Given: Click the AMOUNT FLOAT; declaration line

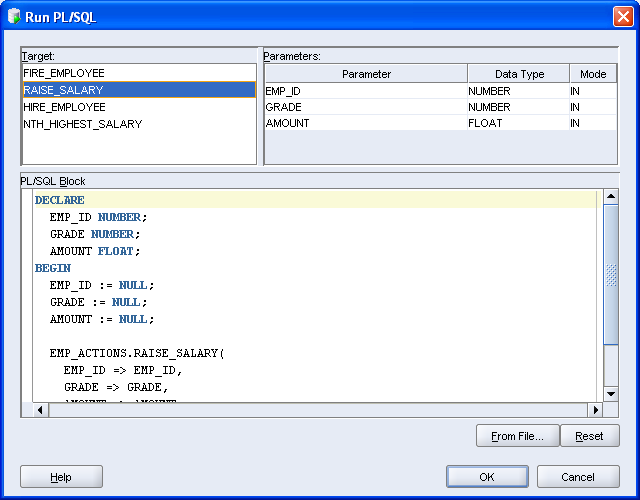Looking at the screenshot, I should 95,251.
